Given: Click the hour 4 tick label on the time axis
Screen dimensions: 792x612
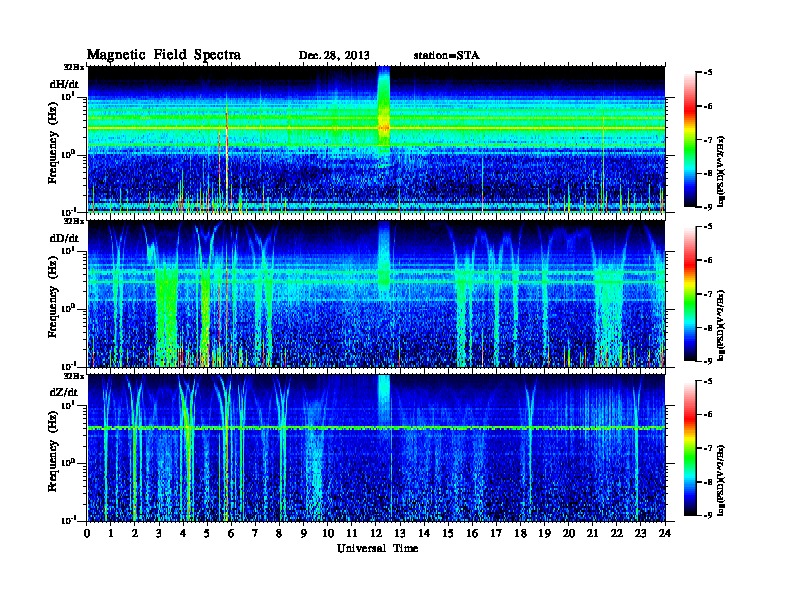Looking at the screenshot, I should point(183,533).
